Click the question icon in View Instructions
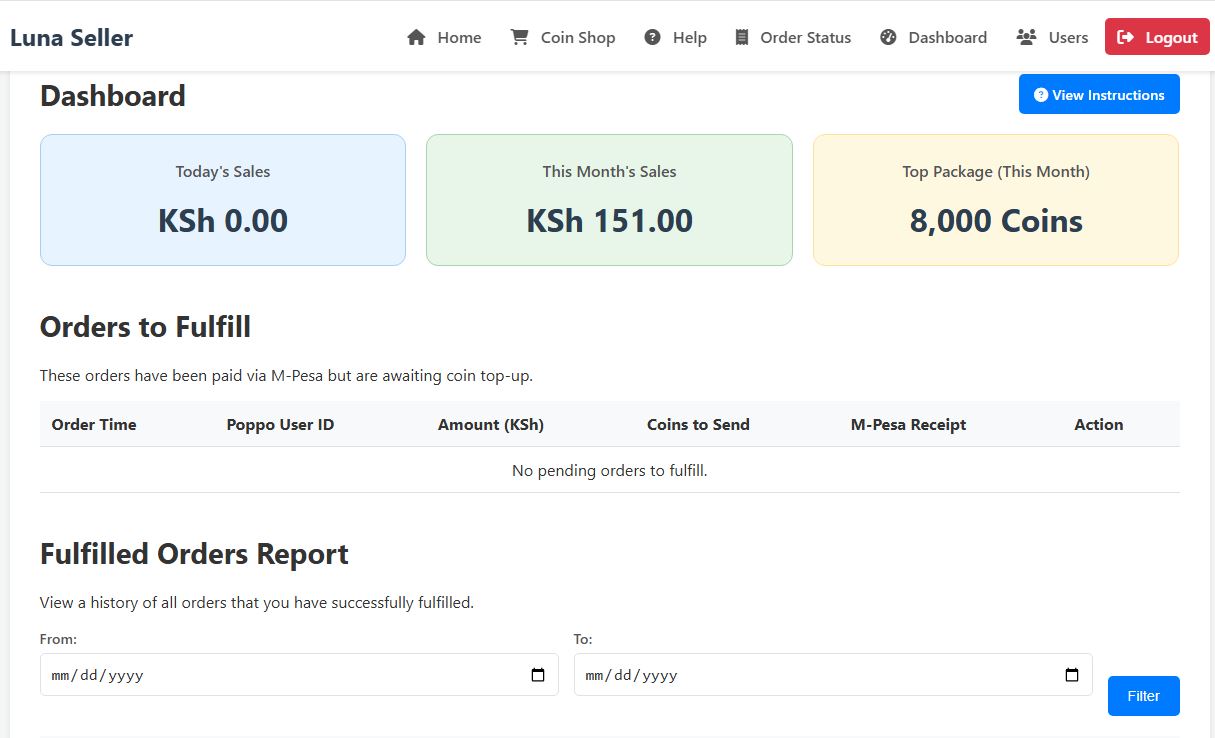Image resolution: width=1215 pixels, height=738 pixels. 1040,95
